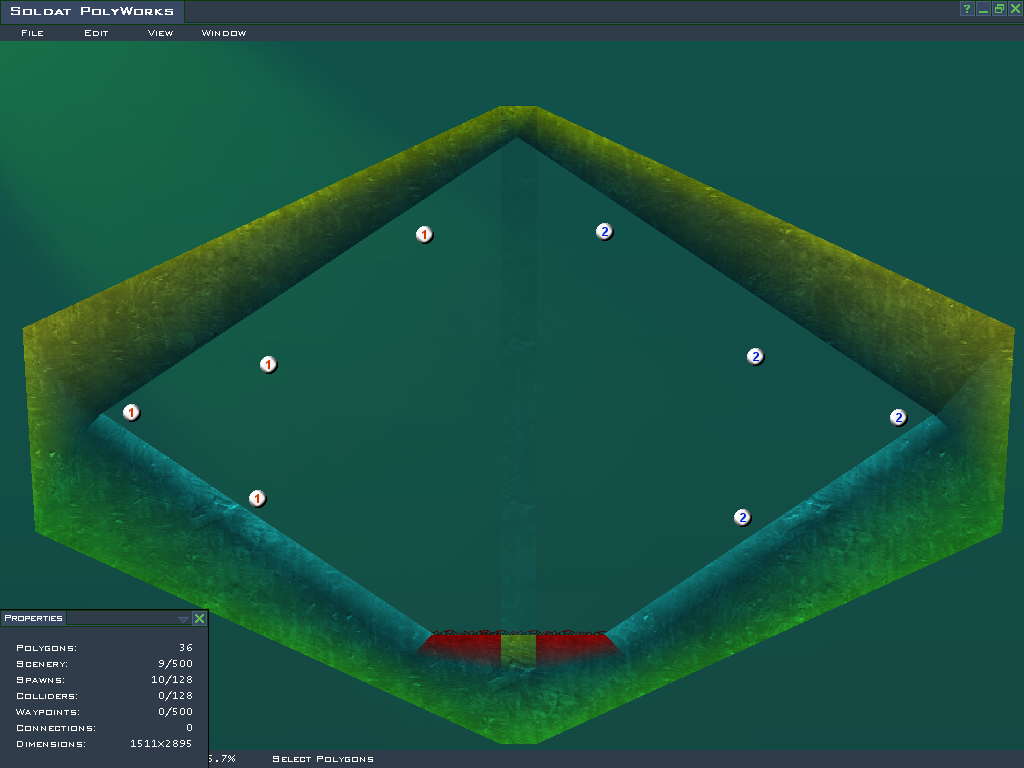The width and height of the screenshot is (1024, 768).
Task: Click the green question mark help icon
Action: [x=967, y=9]
